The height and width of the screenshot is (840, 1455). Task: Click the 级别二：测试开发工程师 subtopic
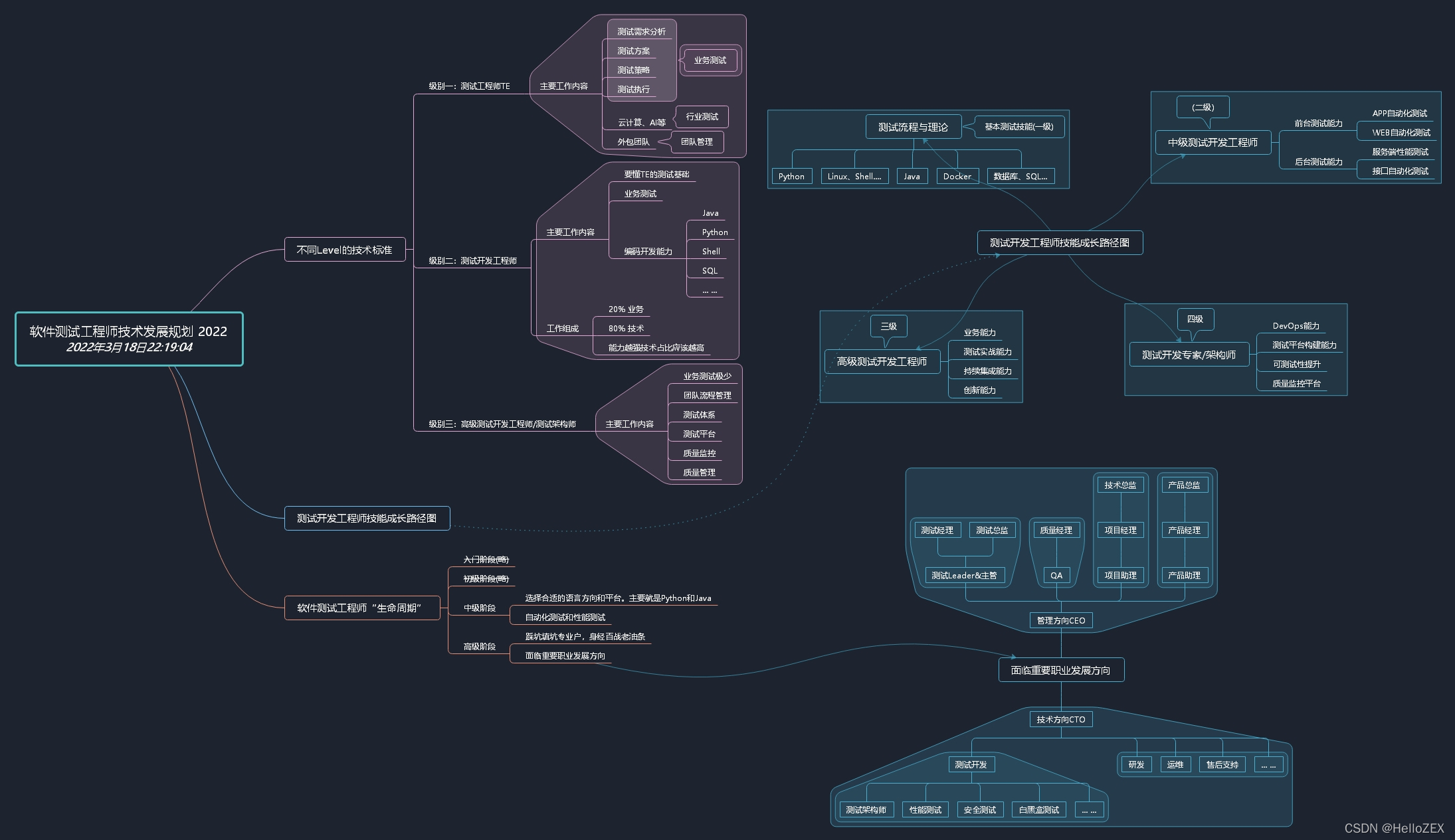[472, 261]
